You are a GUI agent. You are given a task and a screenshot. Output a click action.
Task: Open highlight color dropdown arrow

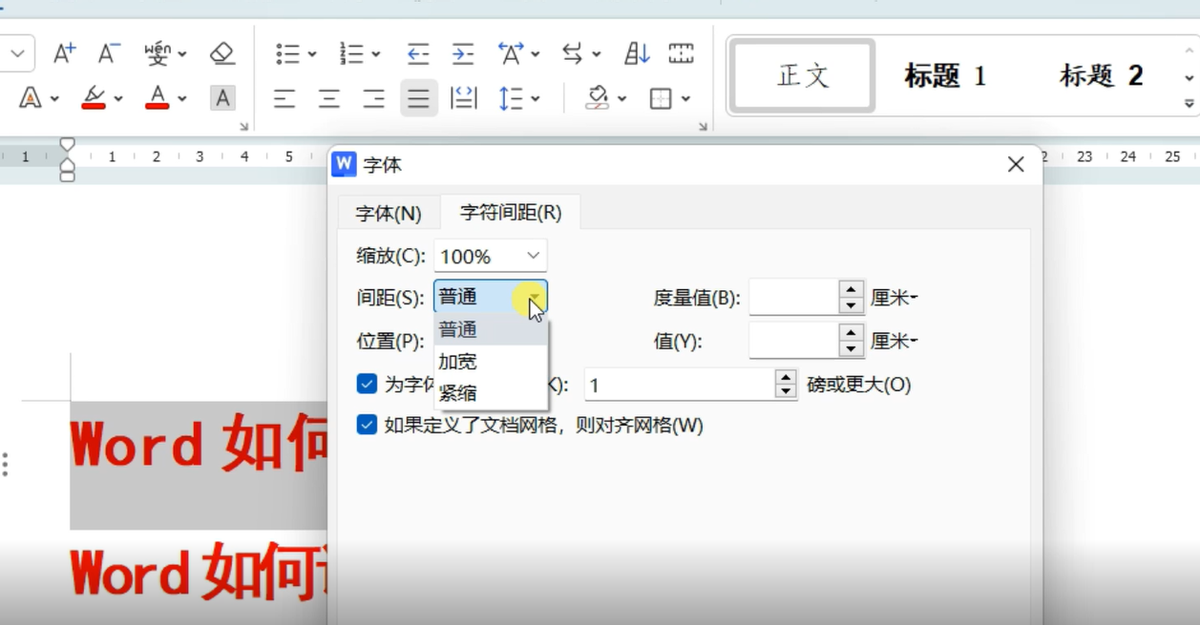tap(118, 99)
